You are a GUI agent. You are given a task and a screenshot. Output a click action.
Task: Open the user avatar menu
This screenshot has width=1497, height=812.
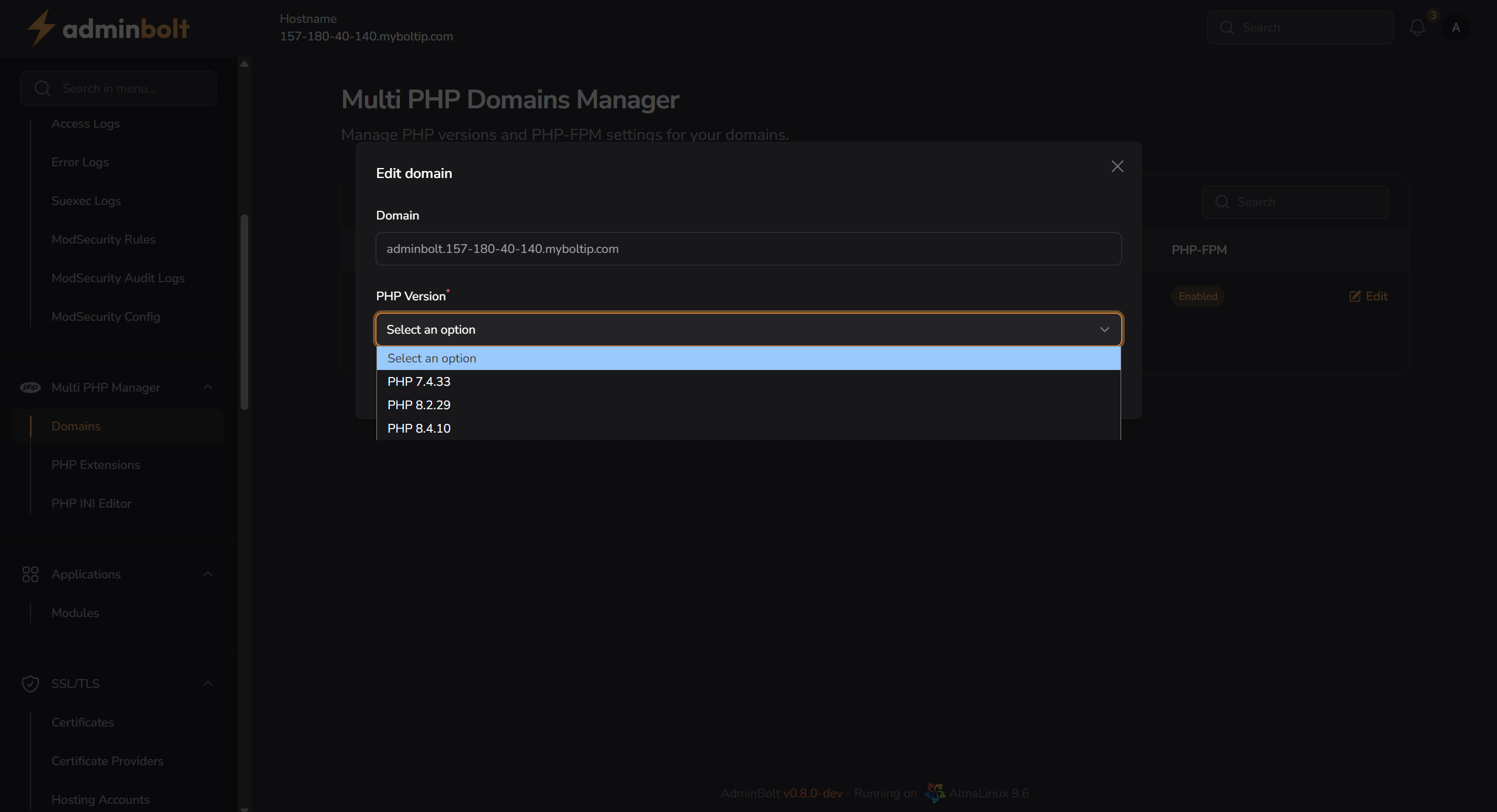click(x=1456, y=27)
